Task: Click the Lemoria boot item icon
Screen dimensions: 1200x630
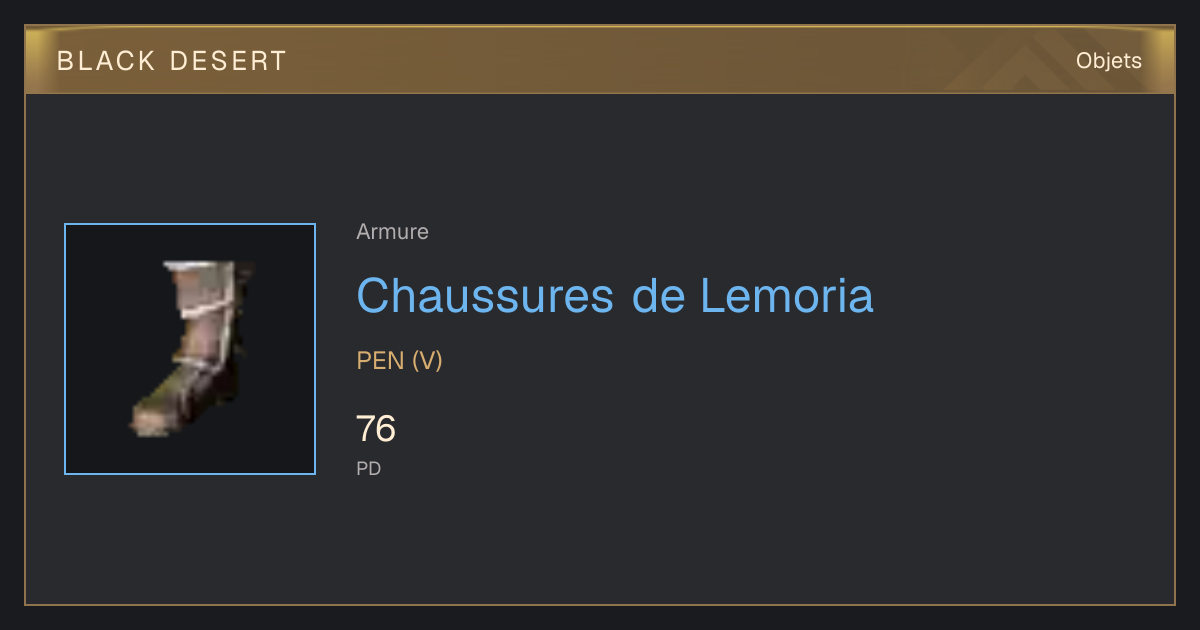Action: click(191, 348)
